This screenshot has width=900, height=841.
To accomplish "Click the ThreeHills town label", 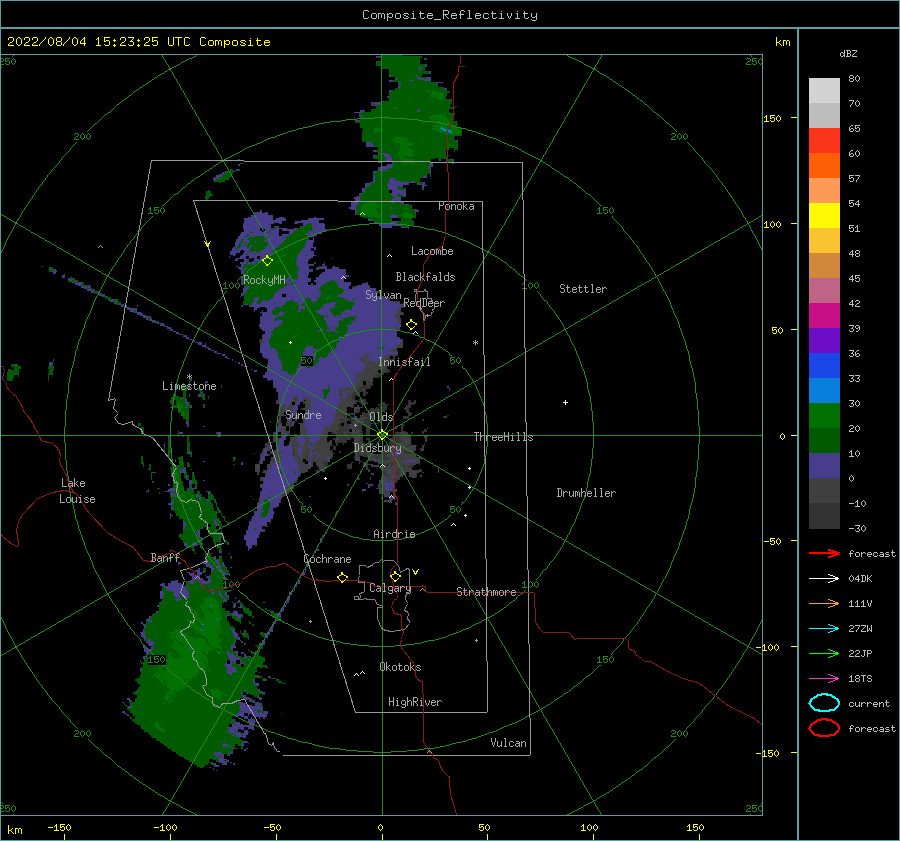I will pyautogui.click(x=503, y=437).
